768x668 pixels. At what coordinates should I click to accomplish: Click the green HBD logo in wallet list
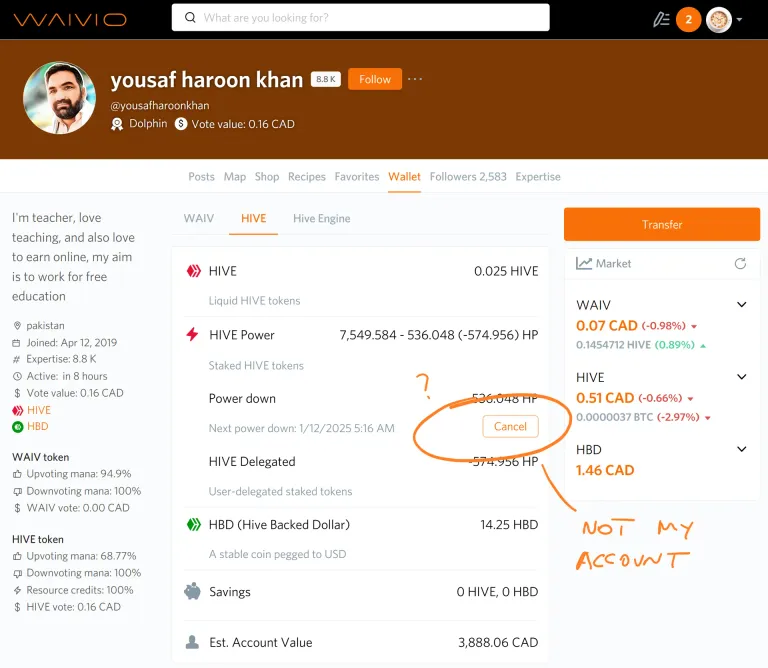tap(193, 525)
